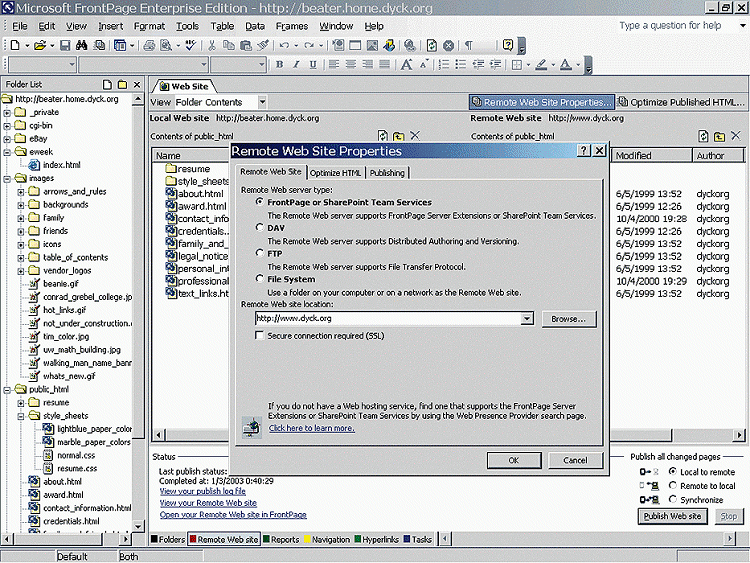
Task: Click the Remote Web site location field
Action: tap(388, 319)
